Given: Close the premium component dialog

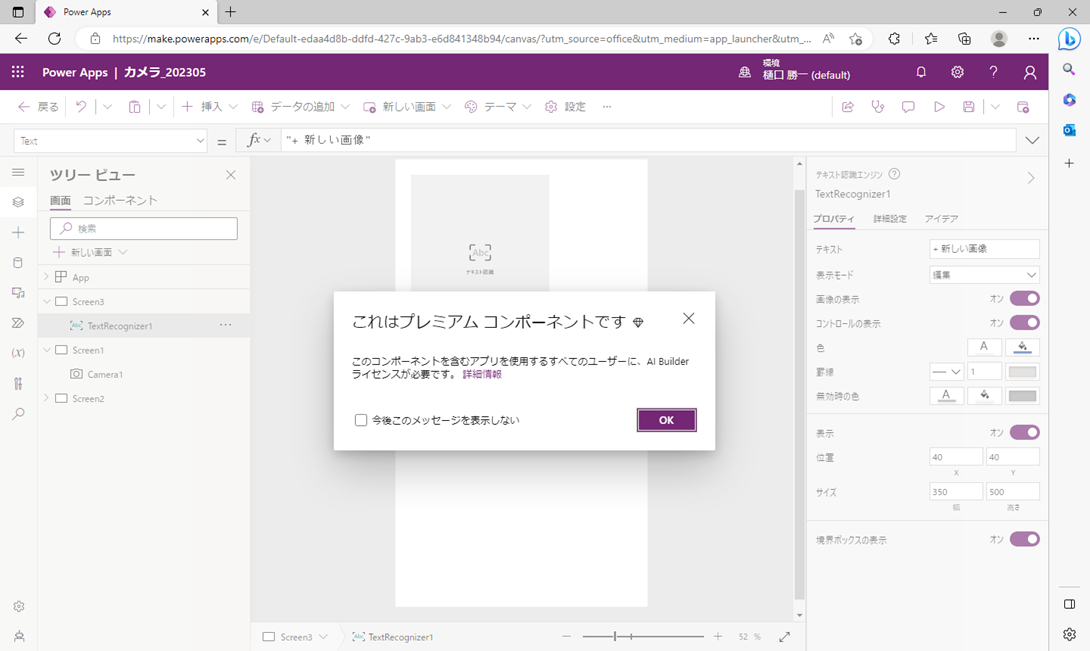Looking at the screenshot, I should (688, 318).
